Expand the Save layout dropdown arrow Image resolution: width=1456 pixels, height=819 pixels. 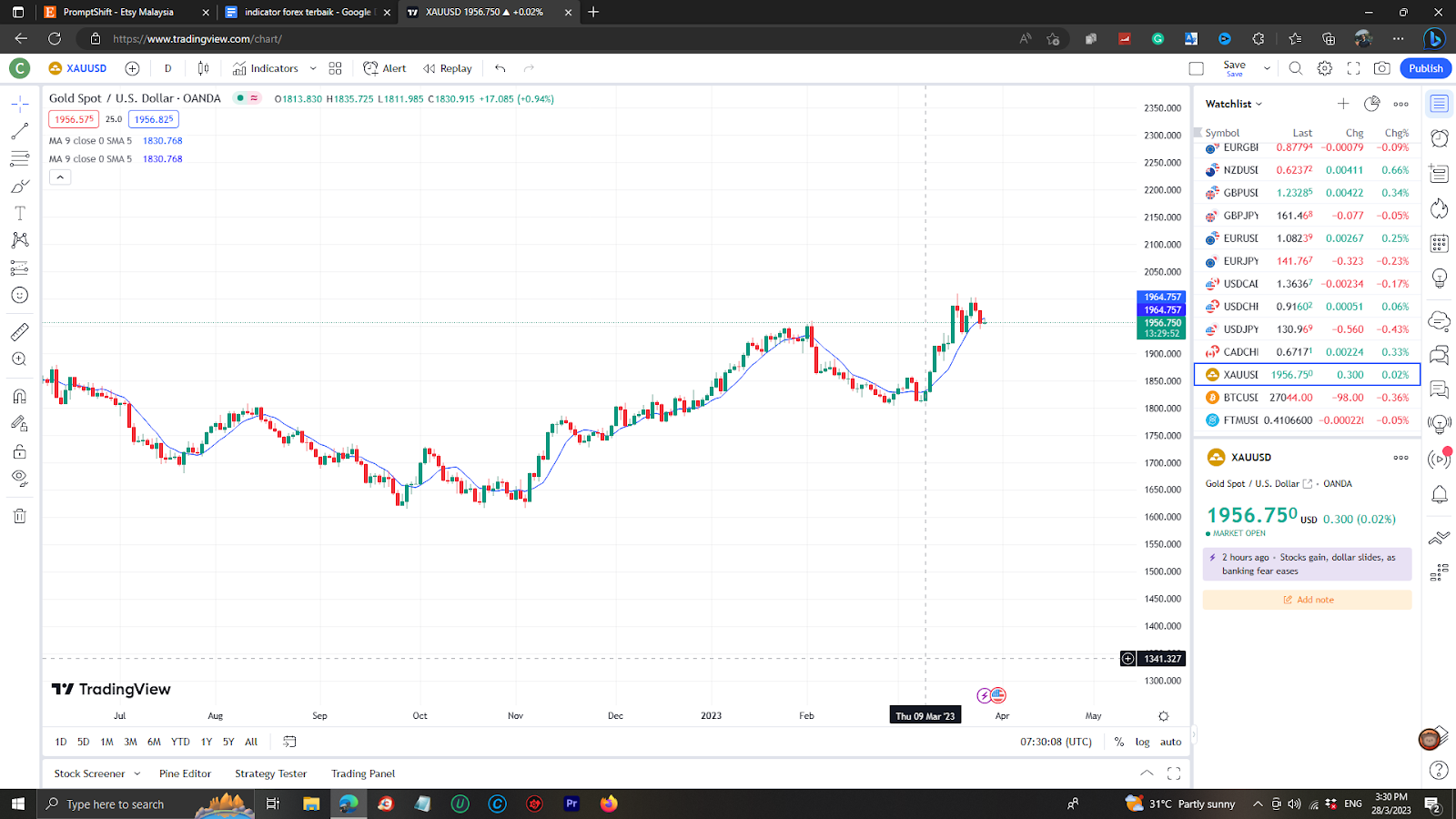(x=1267, y=68)
